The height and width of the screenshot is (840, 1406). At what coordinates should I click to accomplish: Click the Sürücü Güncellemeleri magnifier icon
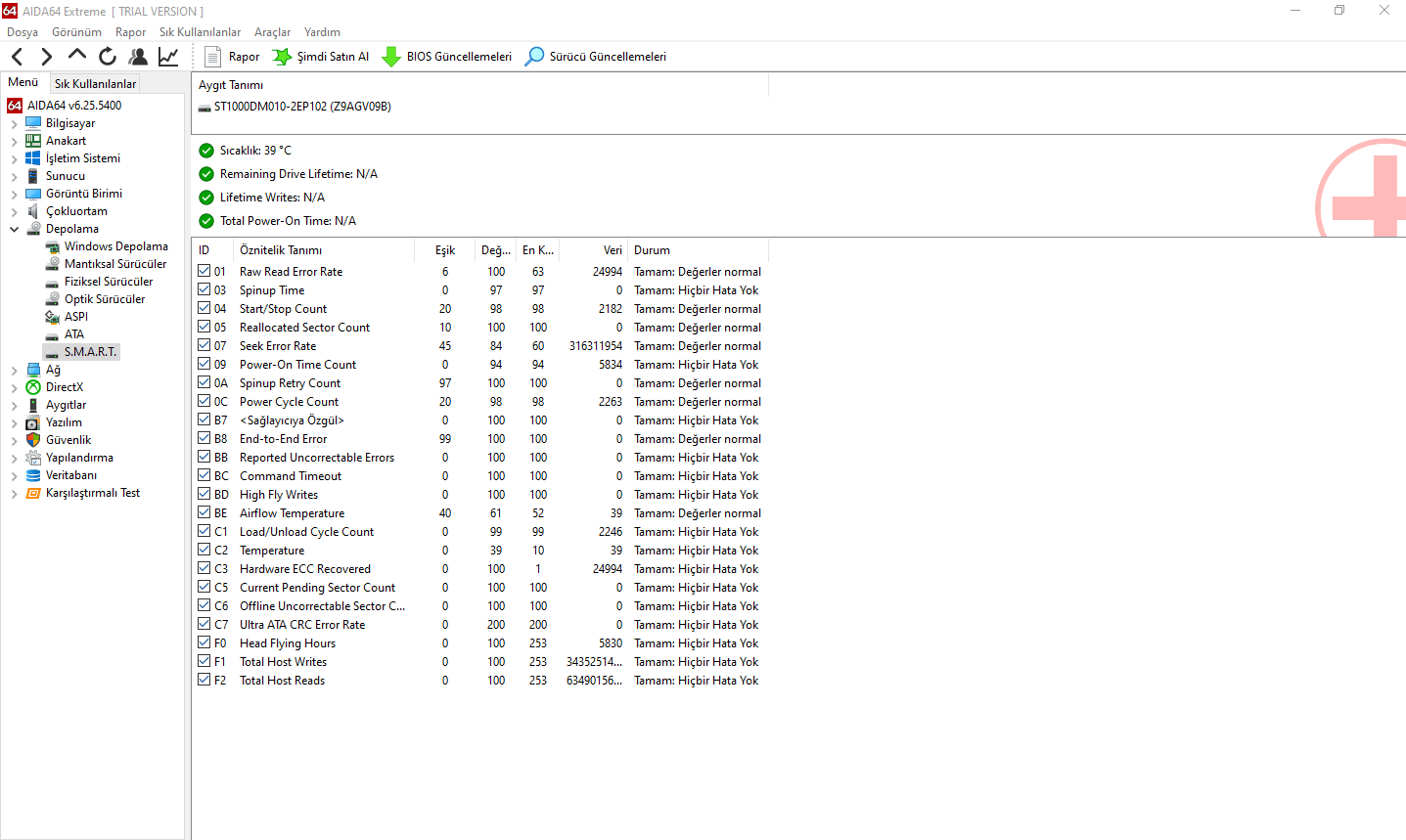click(534, 57)
